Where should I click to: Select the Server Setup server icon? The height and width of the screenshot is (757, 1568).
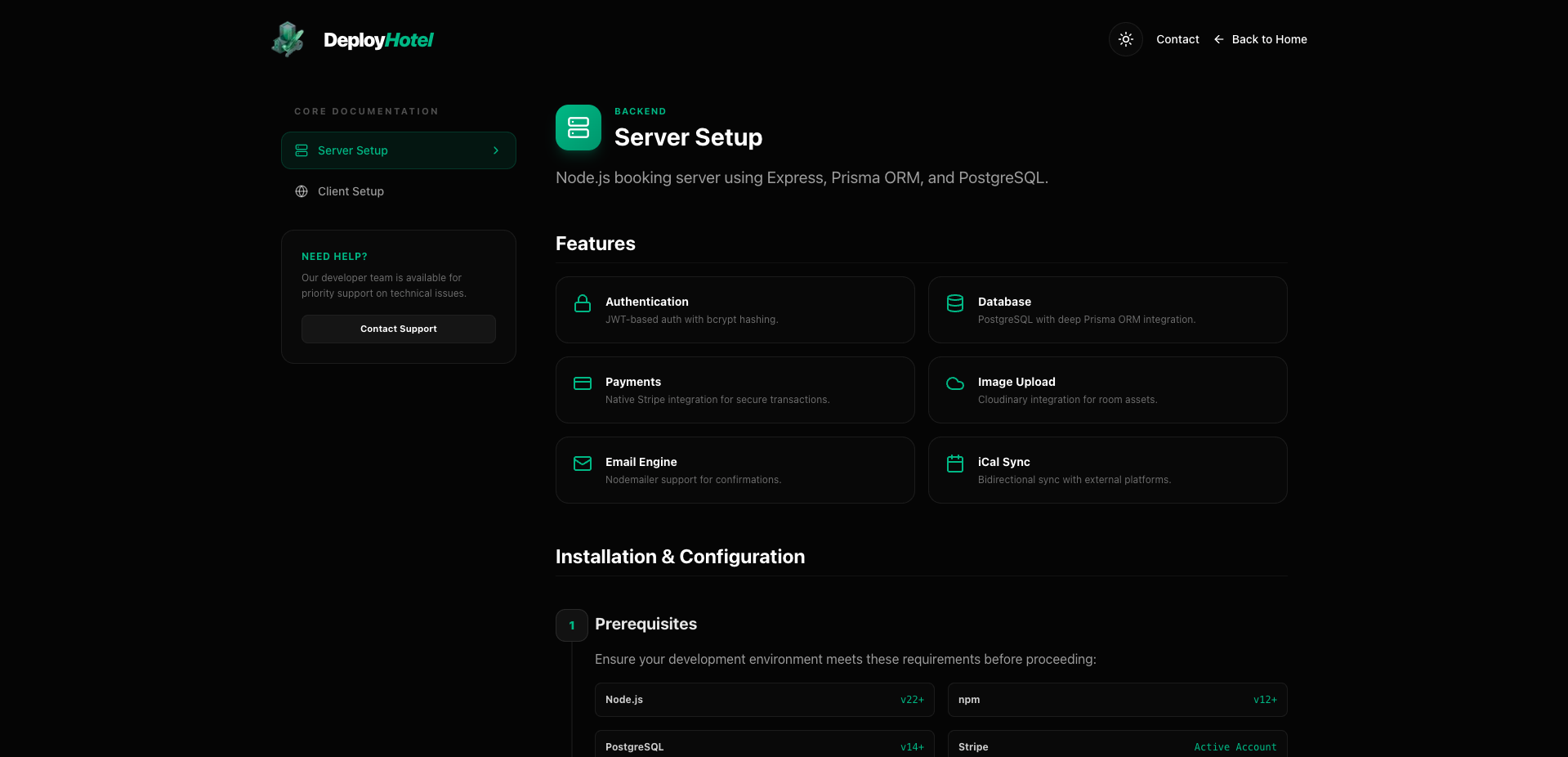(x=301, y=150)
